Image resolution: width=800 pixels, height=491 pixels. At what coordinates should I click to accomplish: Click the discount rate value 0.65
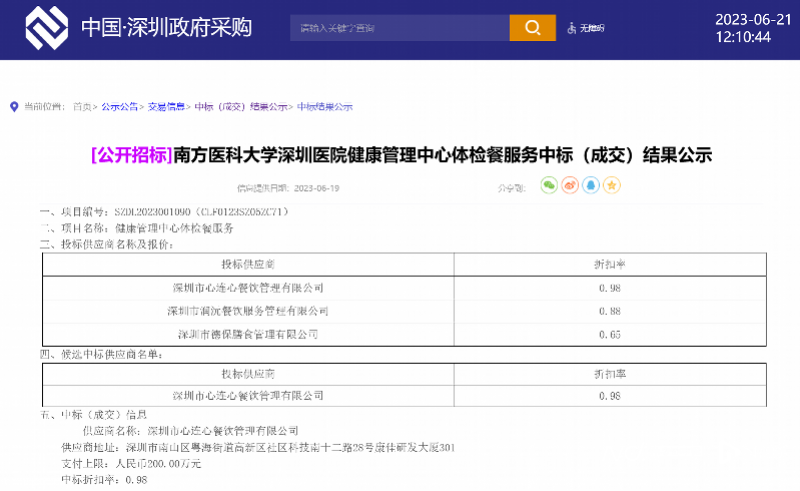click(610, 335)
